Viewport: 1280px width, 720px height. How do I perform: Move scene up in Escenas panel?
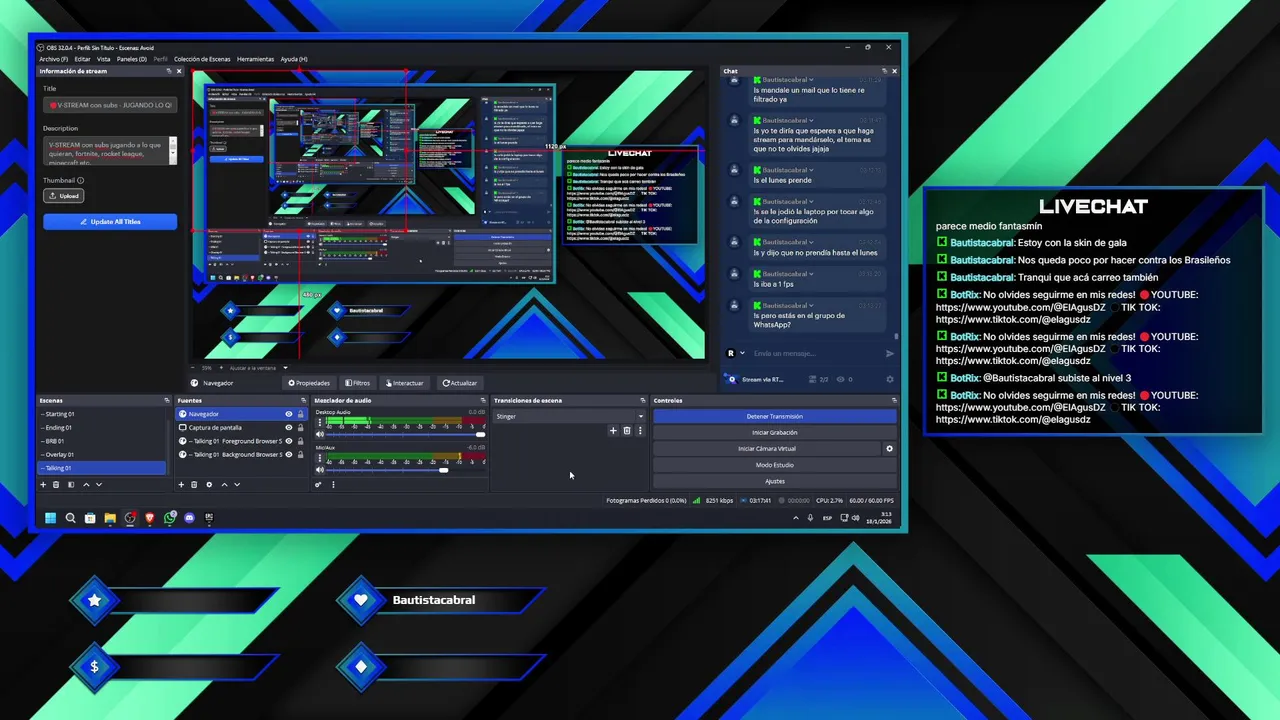point(86,485)
